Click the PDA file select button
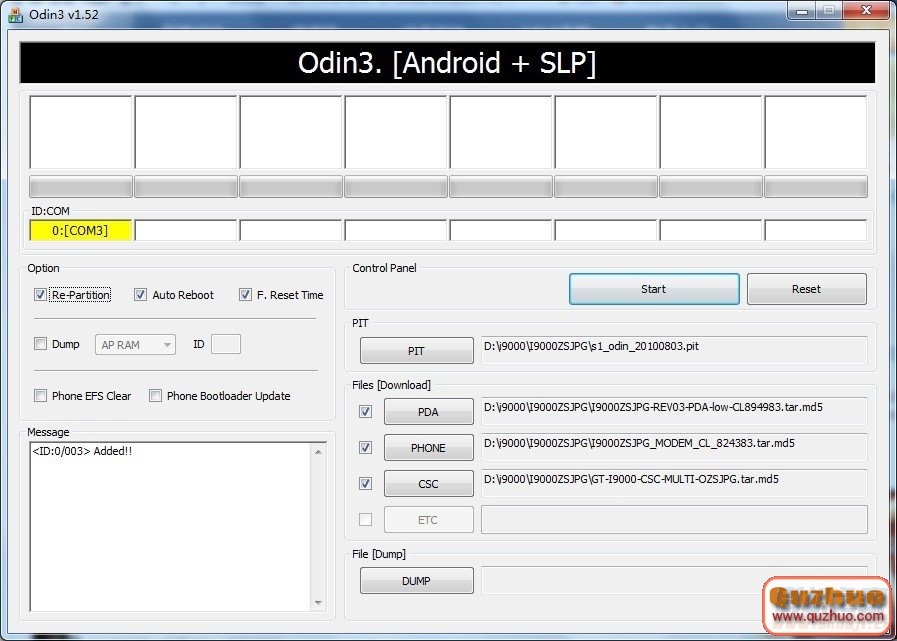The image size is (897, 641). pos(428,411)
